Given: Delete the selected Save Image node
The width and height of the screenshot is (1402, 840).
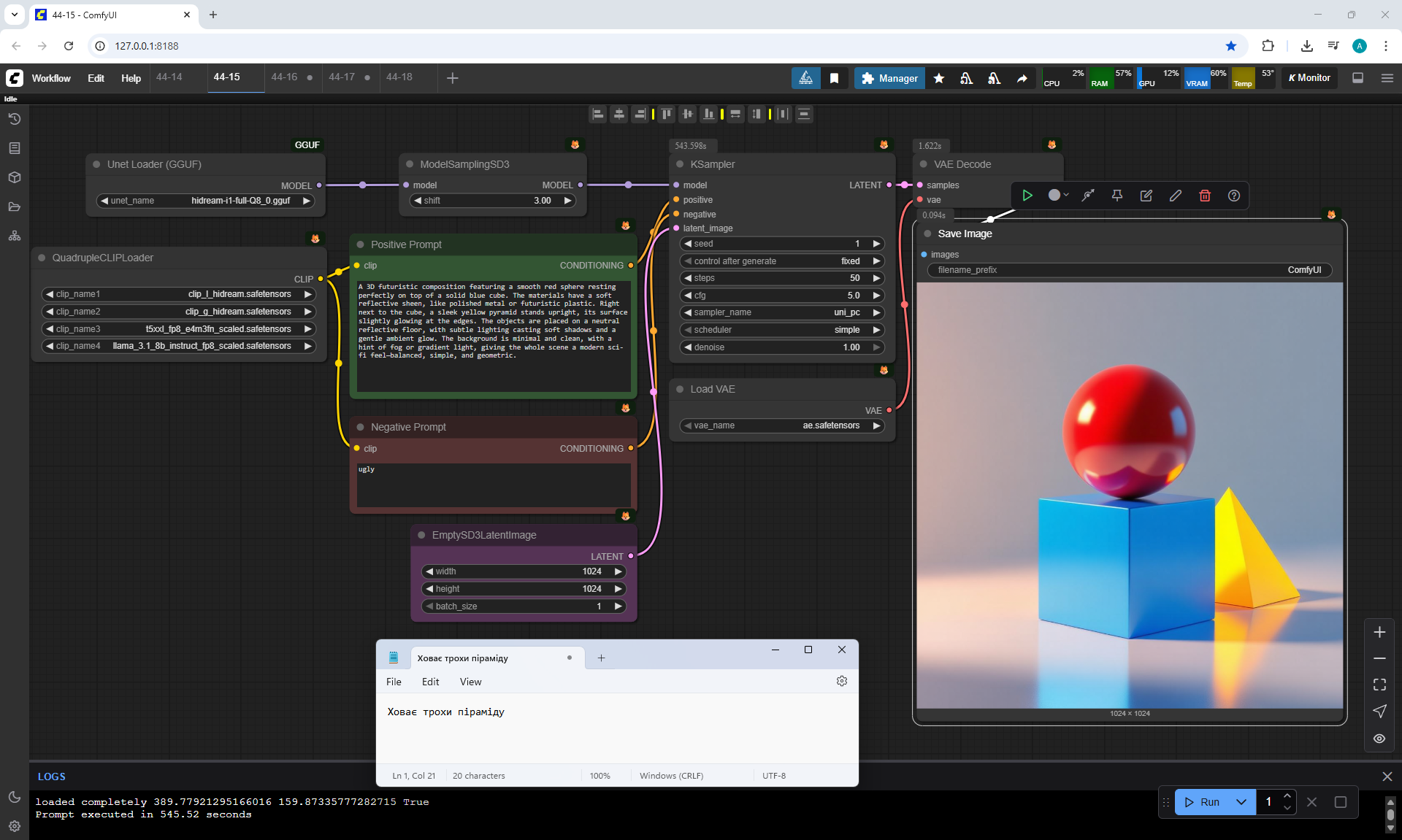Looking at the screenshot, I should coord(1205,196).
